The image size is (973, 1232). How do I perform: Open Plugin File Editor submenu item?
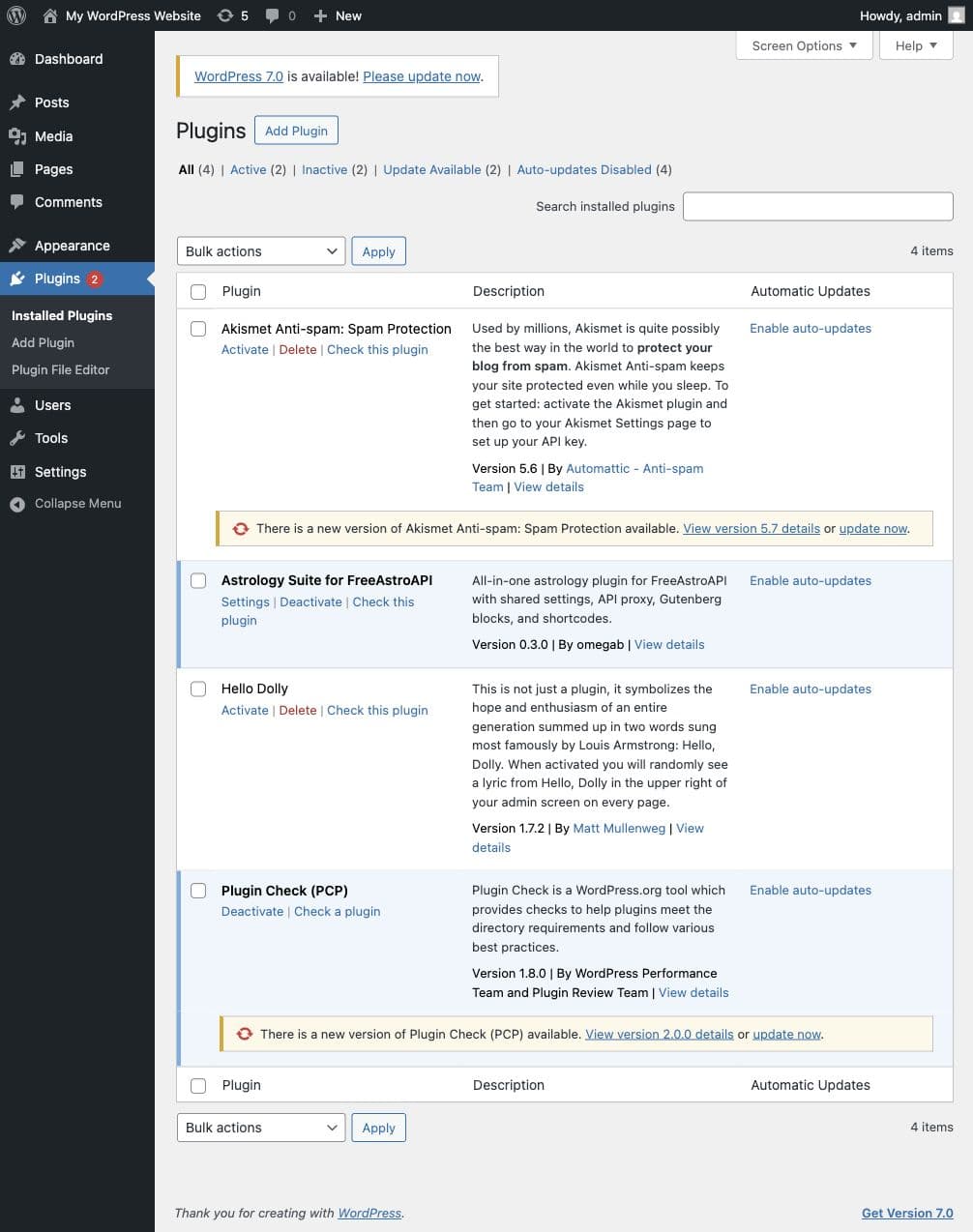60,369
